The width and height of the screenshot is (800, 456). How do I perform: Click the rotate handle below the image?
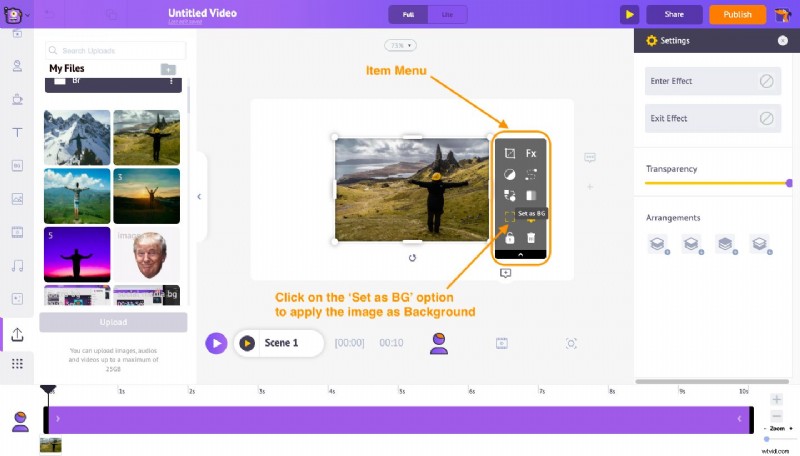click(412, 258)
